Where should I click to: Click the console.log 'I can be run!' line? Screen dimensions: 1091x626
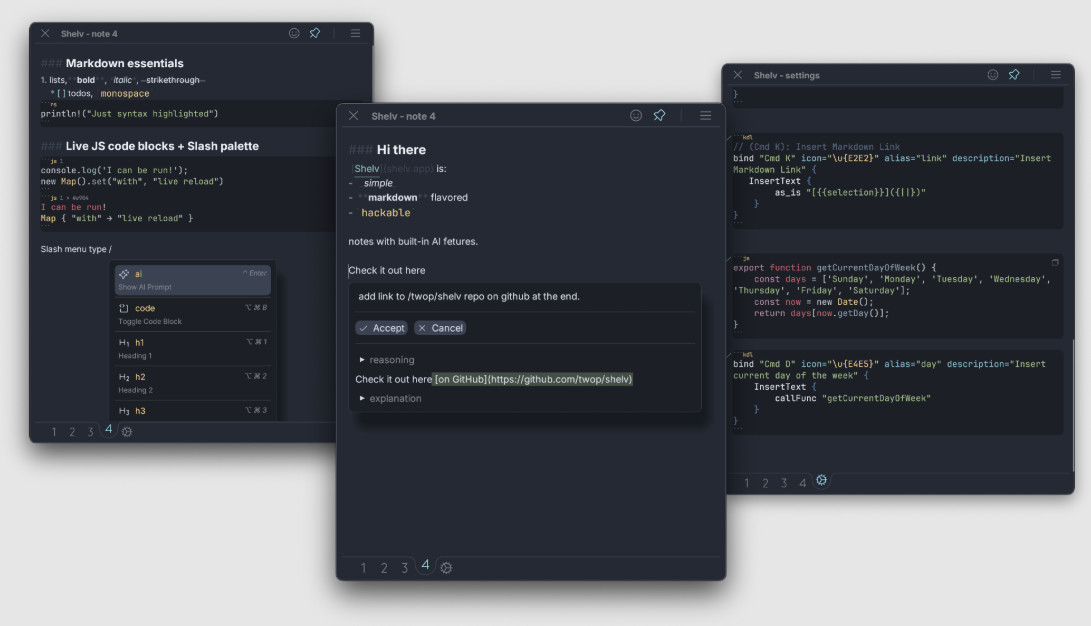tap(114, 170)
